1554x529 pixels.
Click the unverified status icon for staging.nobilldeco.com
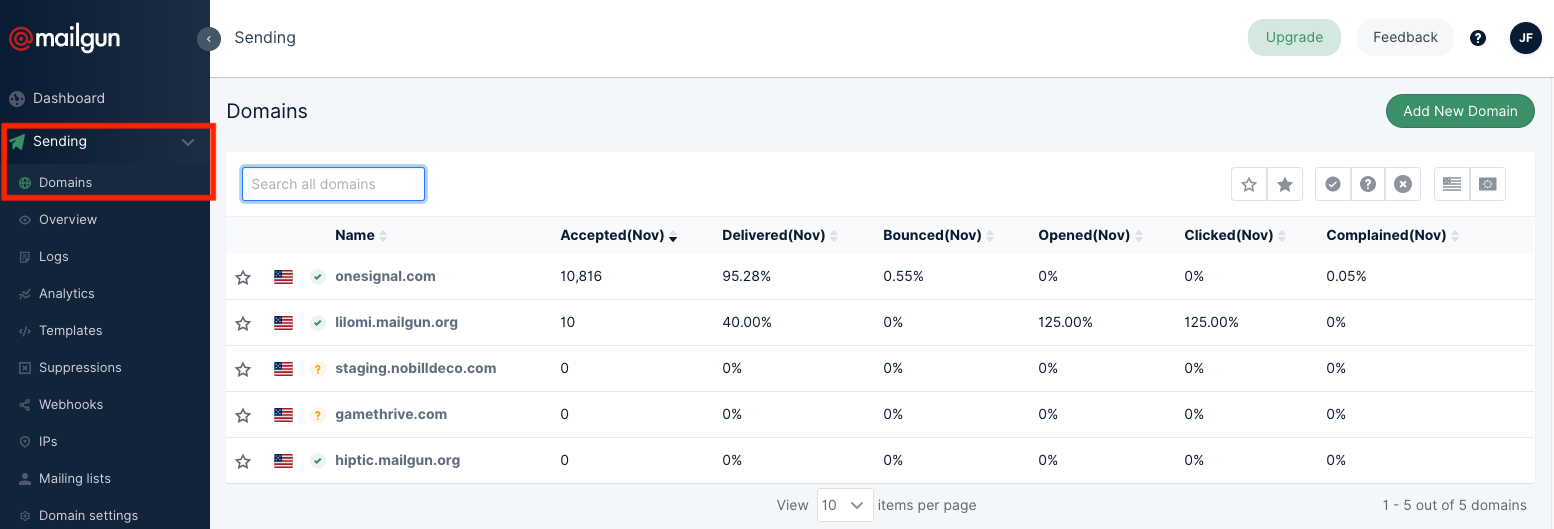coord(318,369)
